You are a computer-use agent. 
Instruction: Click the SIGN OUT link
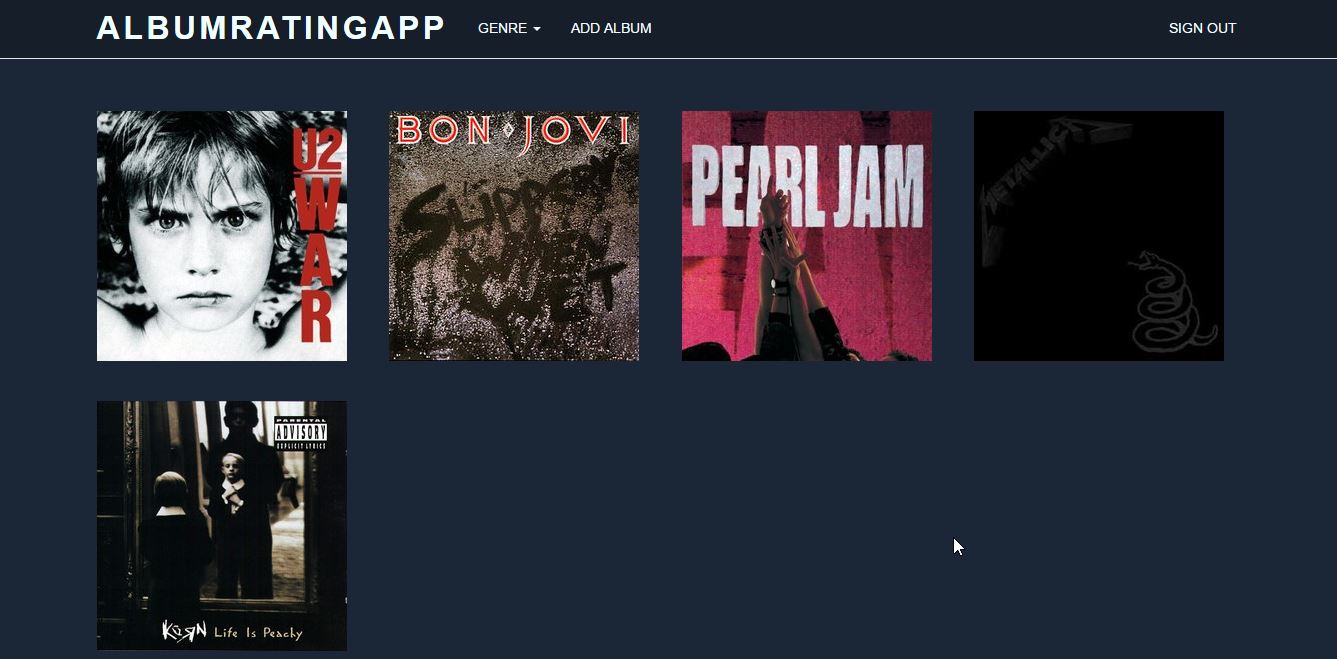tap(1202, 28)
